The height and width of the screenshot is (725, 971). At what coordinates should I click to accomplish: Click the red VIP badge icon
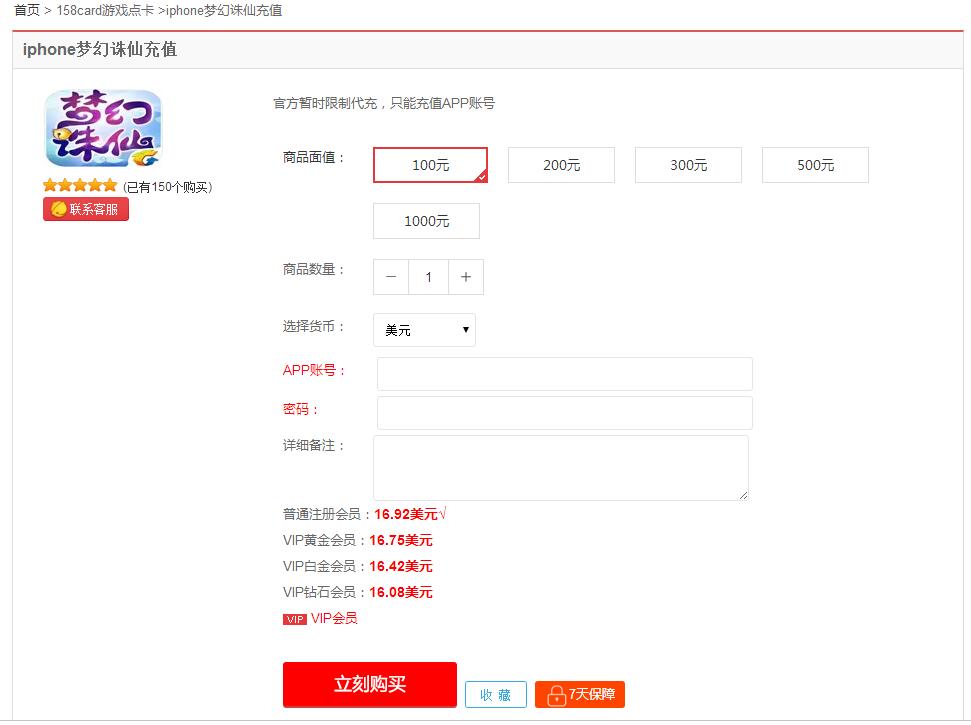295,619
